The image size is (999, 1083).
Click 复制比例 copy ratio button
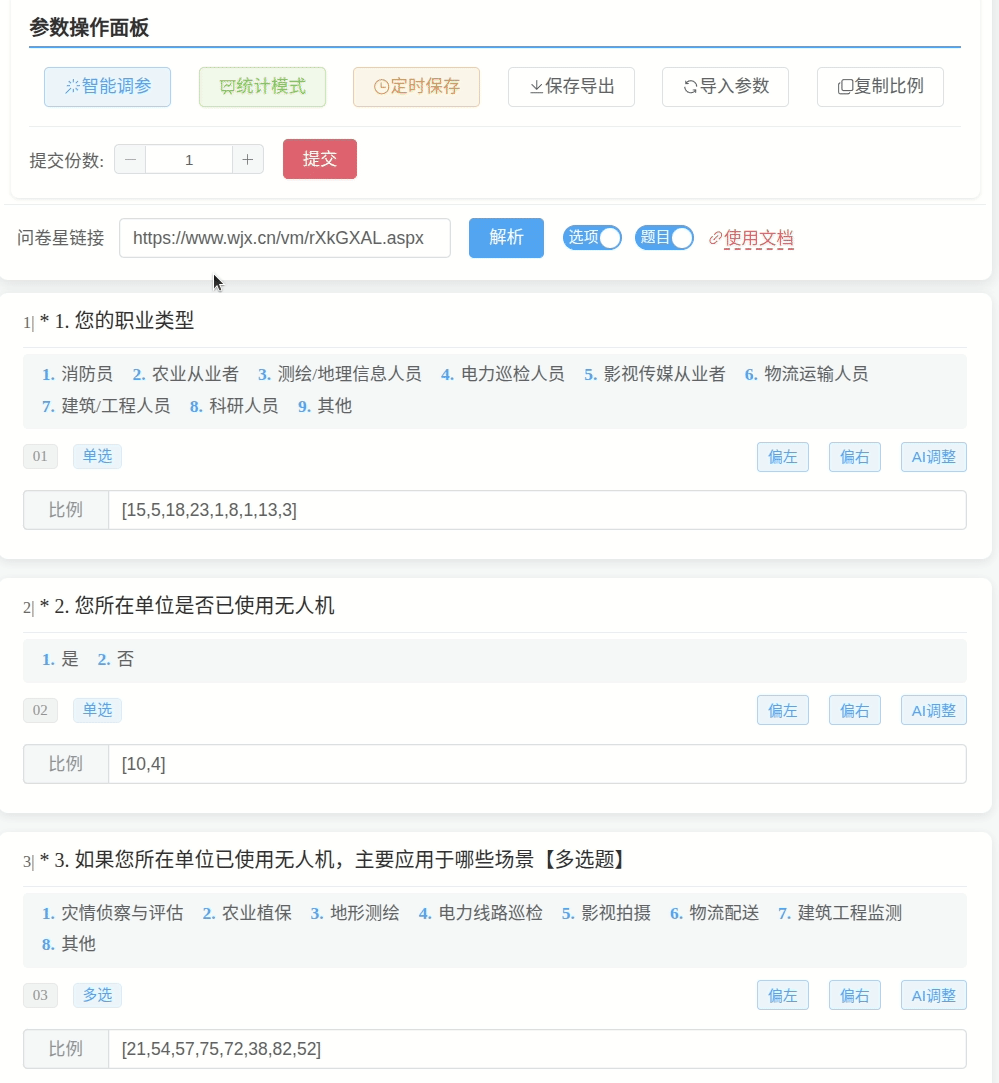point(880,87)
